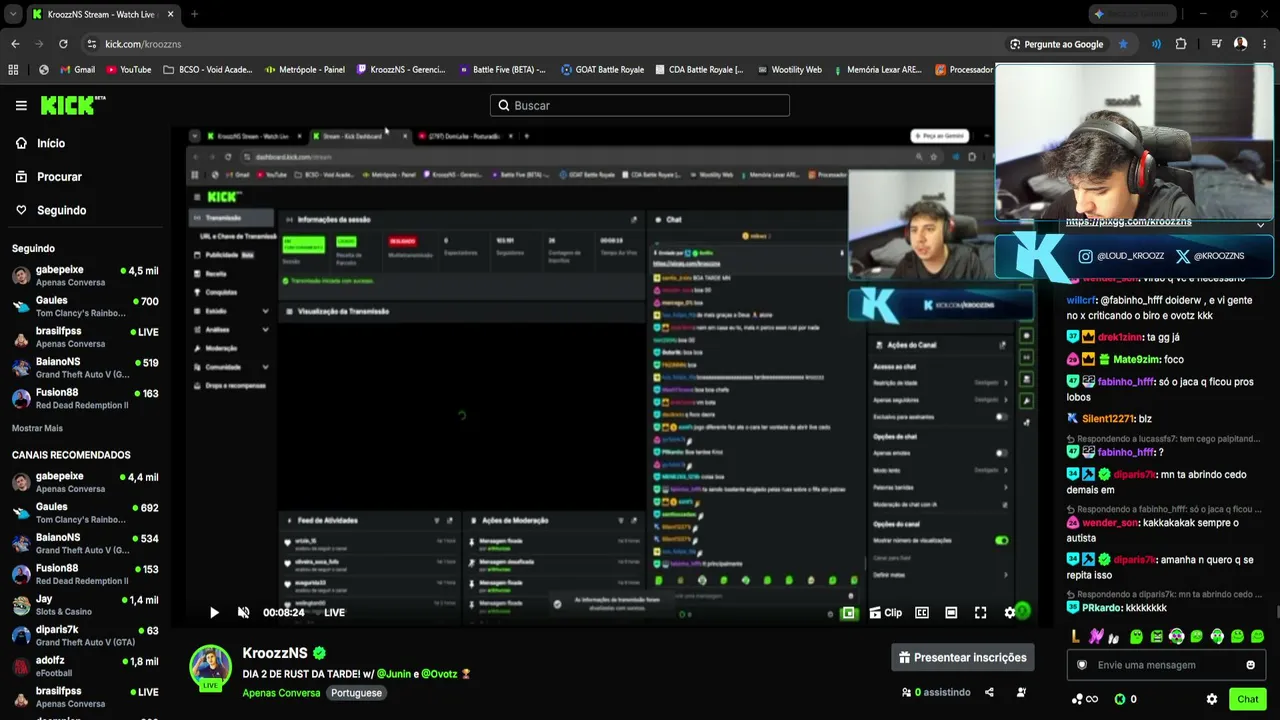Image resolution: width=1280 pixels, height=720 pixels.
Task: Click the Kick coin balance icon
Action: 1120,699
